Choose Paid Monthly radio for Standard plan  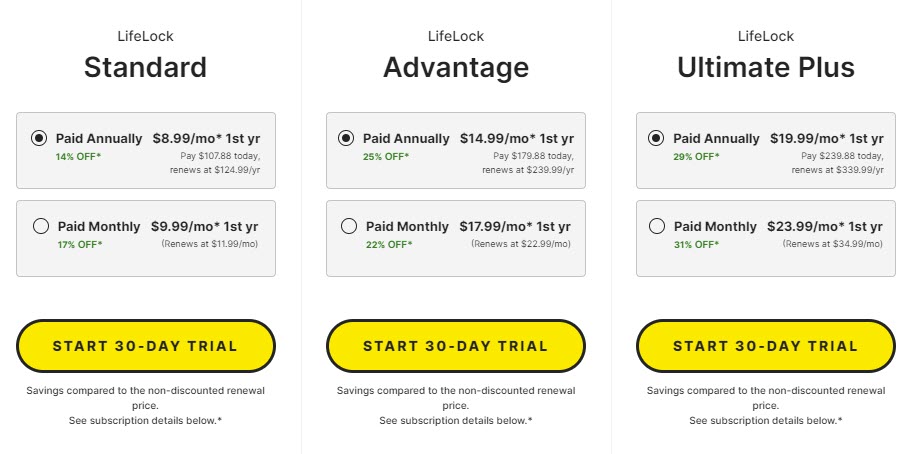41,226
